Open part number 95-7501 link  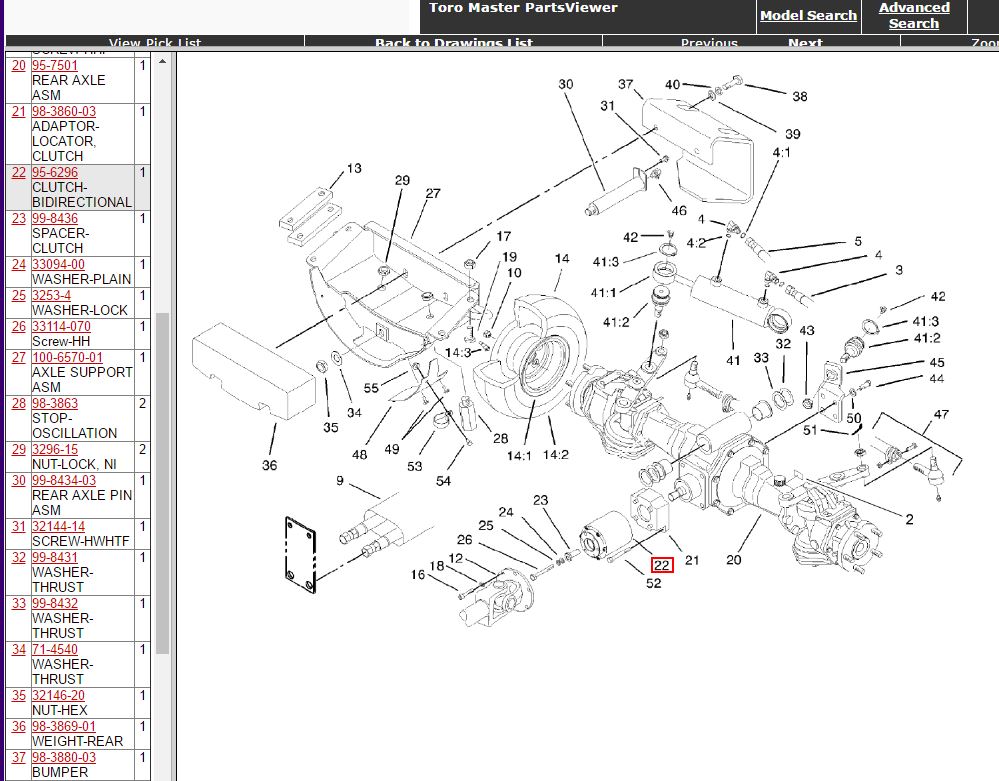pos(55,66)
